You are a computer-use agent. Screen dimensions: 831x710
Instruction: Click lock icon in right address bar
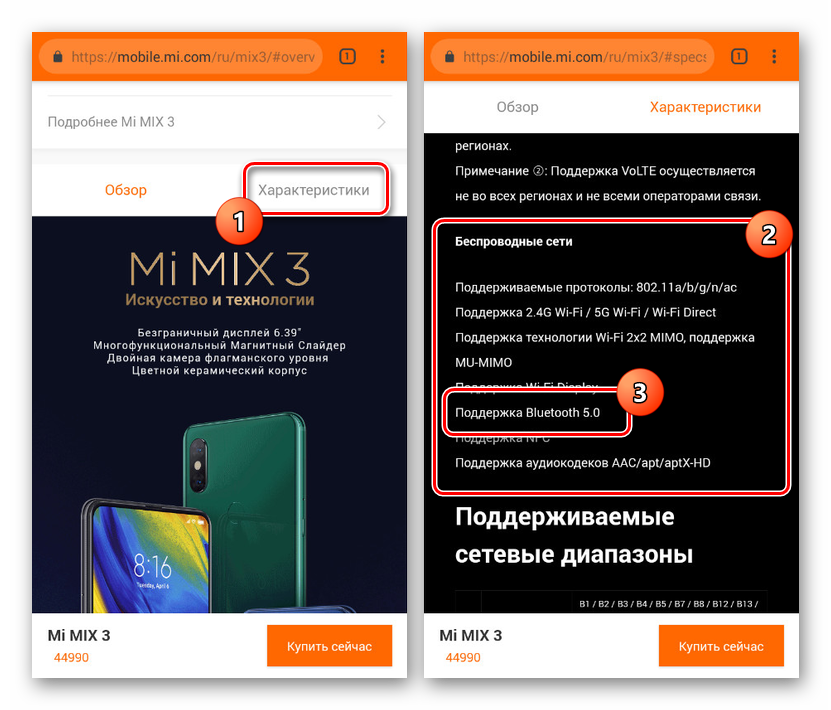(x=449, y=57)
